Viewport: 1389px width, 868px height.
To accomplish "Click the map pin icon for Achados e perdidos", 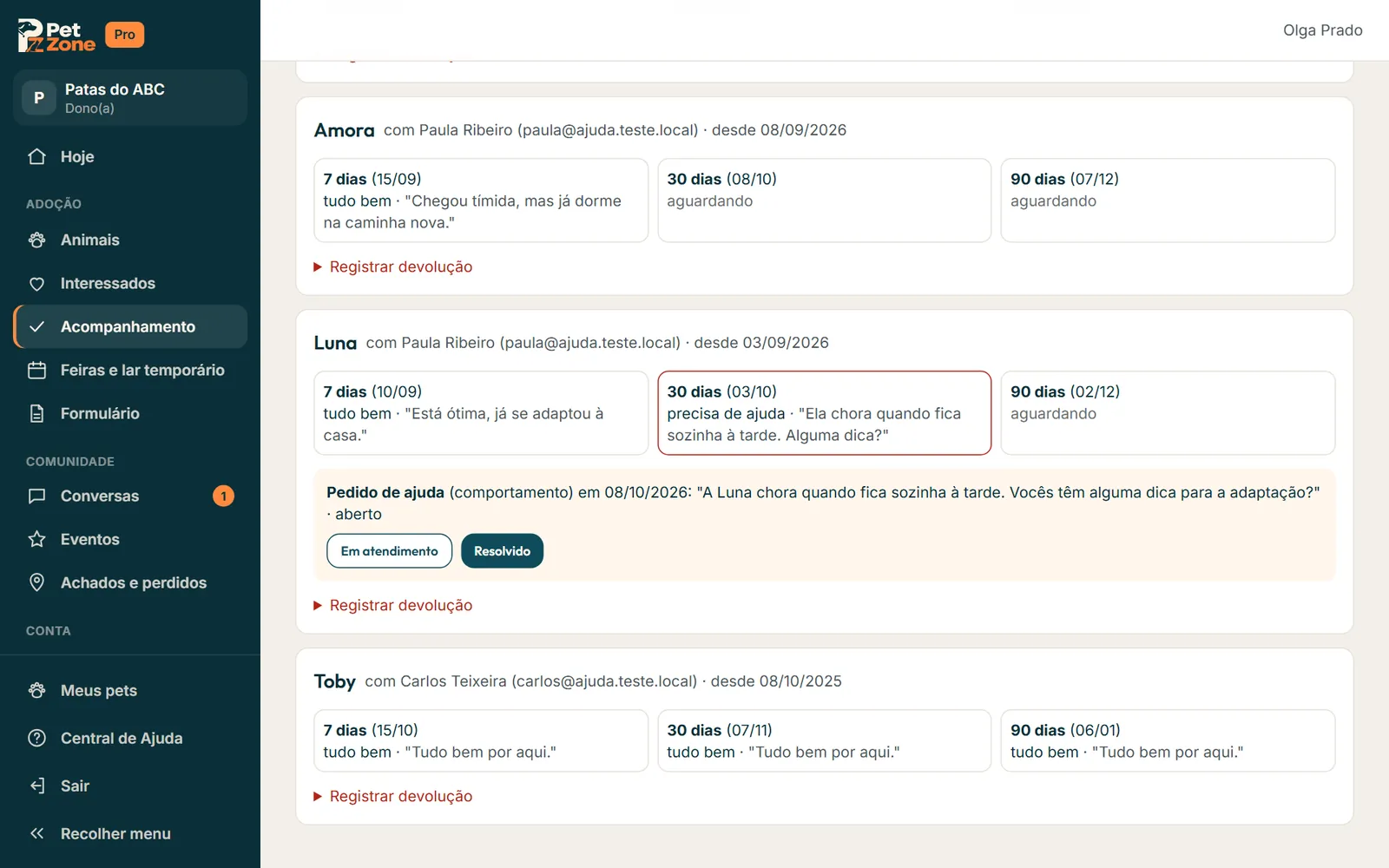I will [x=36, y=582].
